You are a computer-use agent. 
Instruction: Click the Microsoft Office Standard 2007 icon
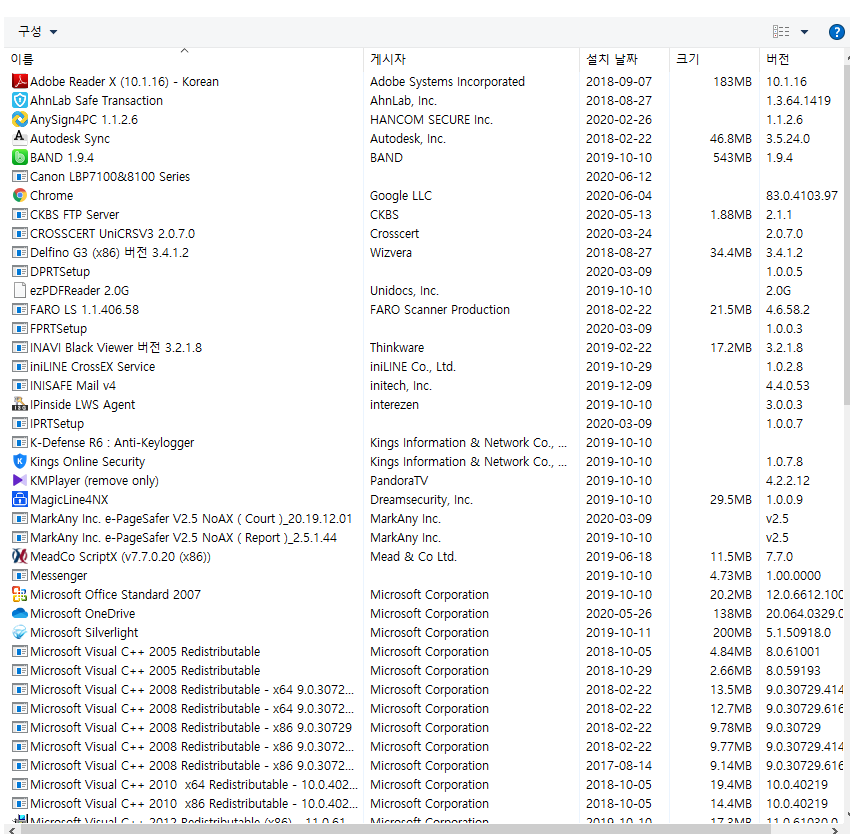20,594
